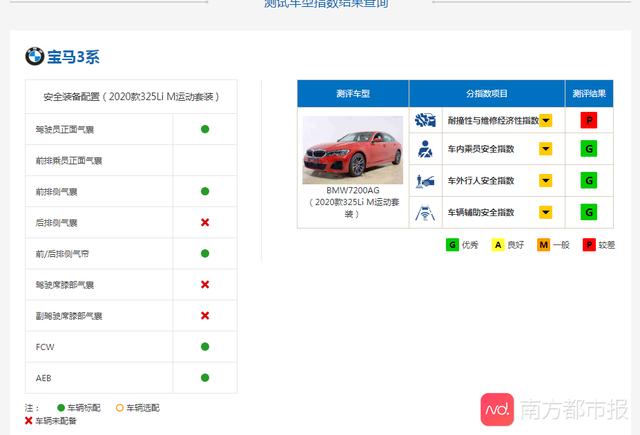Click the green status dot for 驾驶员正面气囊
Viewport: 640px width, 435px height.
tap(205, 129)
